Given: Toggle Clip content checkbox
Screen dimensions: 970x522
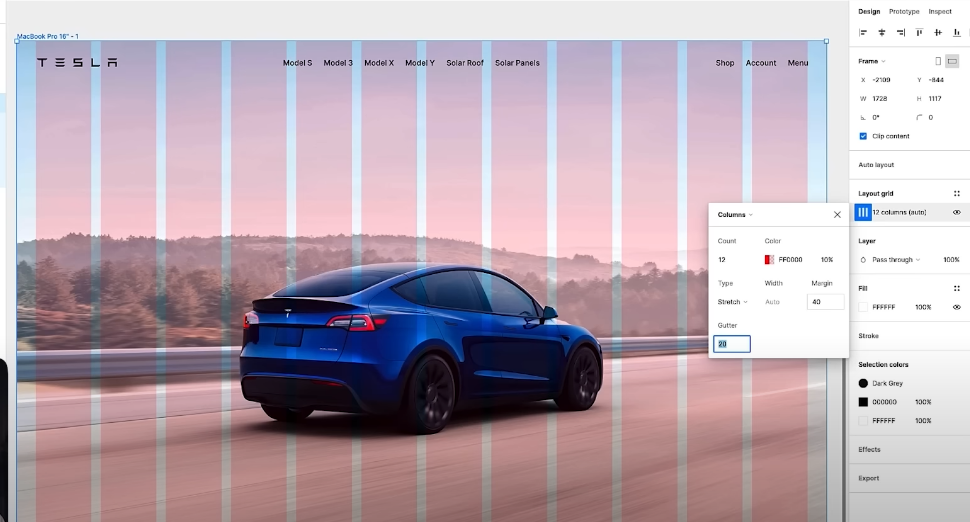Looking at the screenshot, I should tap(863, 136).
